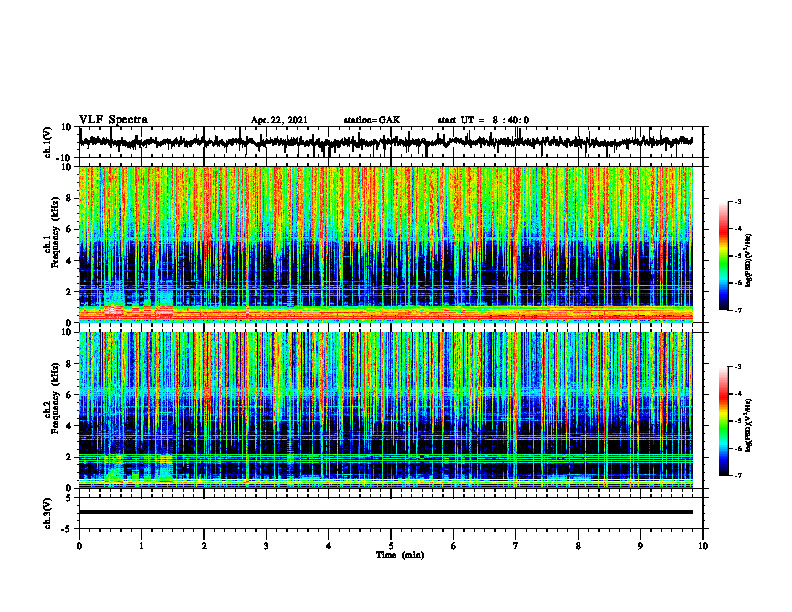Click time axis tick label "7"

tap(516, 546)
